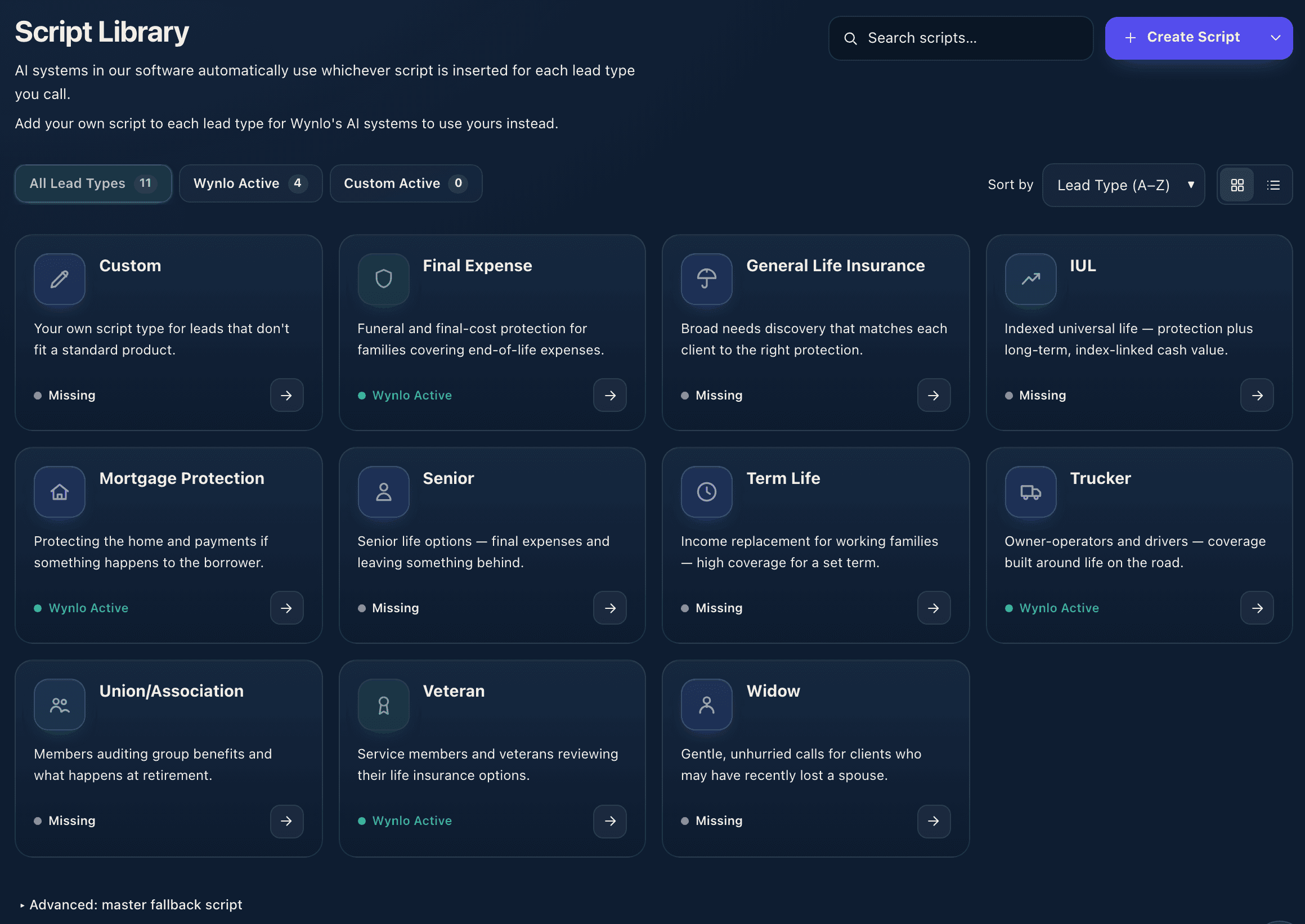Click the truck icon on Trucker card
1305x924 pixels.
pos(1030,492)
